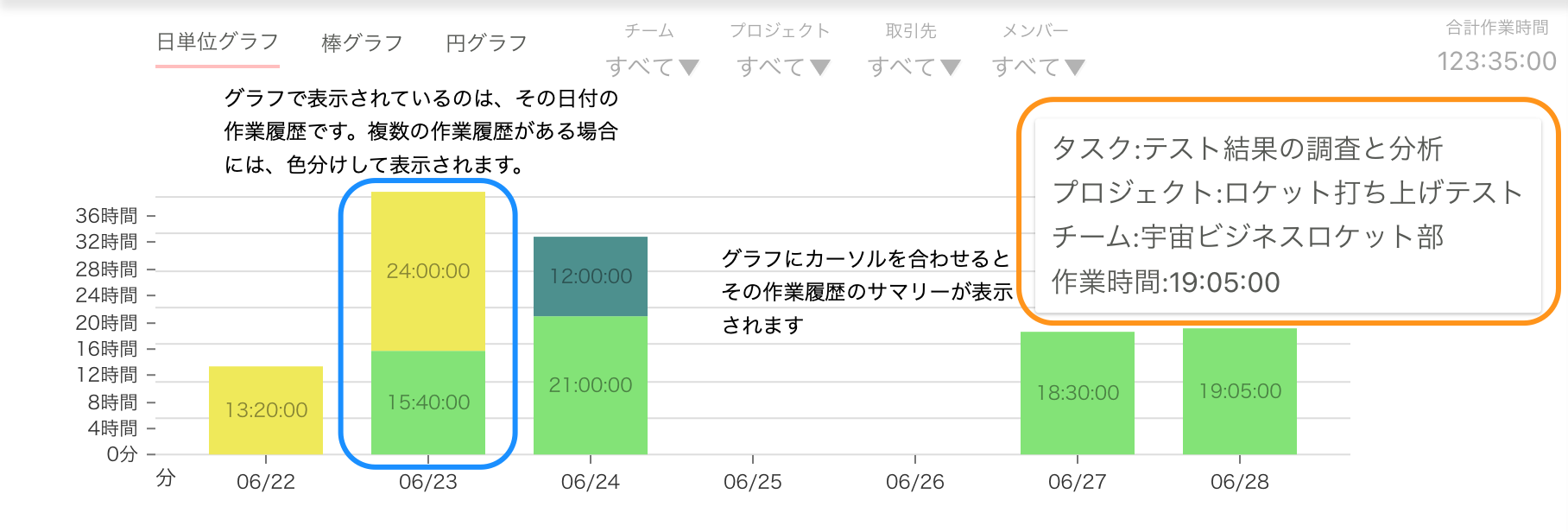Click the 06/25 date label on axis
This screenshot has width=1568, height=532.
[753, 482]
